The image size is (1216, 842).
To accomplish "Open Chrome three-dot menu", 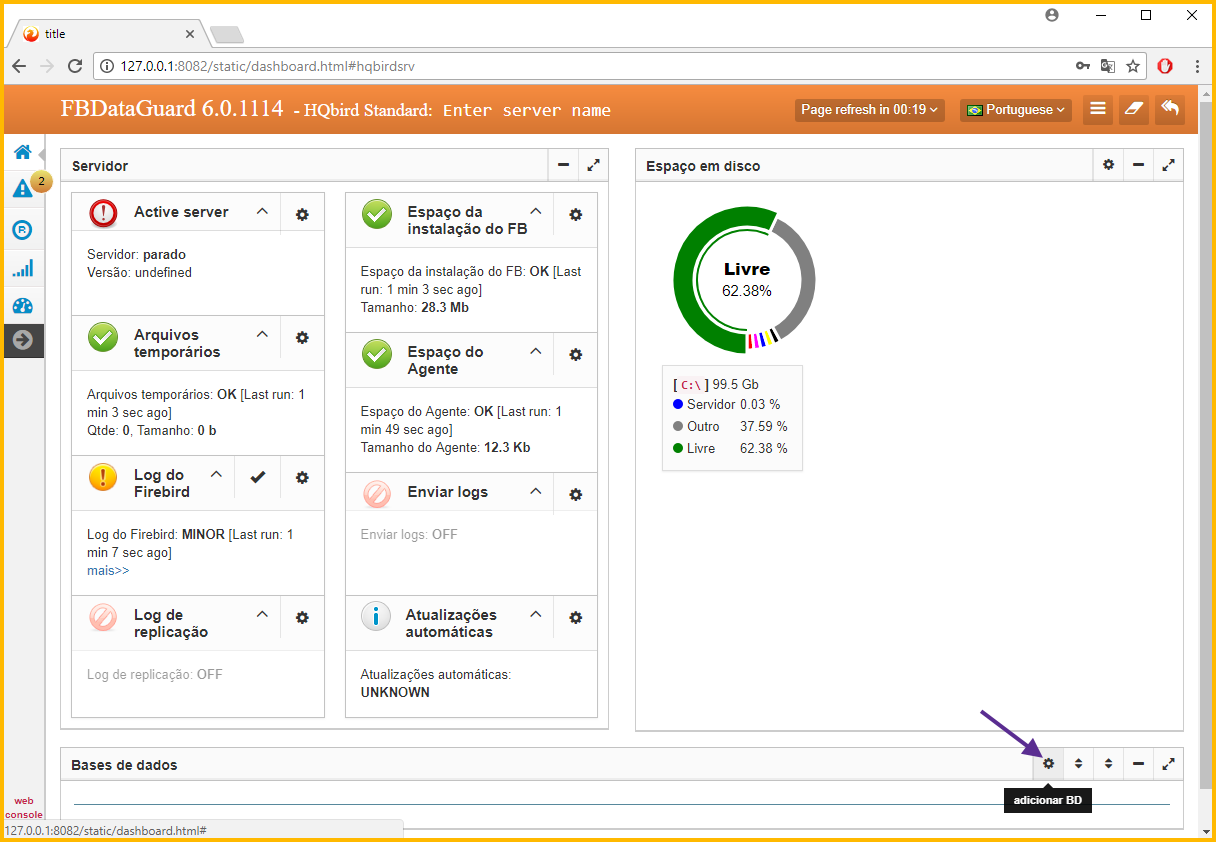I will pyautogui.click(x=1197, y=66).
